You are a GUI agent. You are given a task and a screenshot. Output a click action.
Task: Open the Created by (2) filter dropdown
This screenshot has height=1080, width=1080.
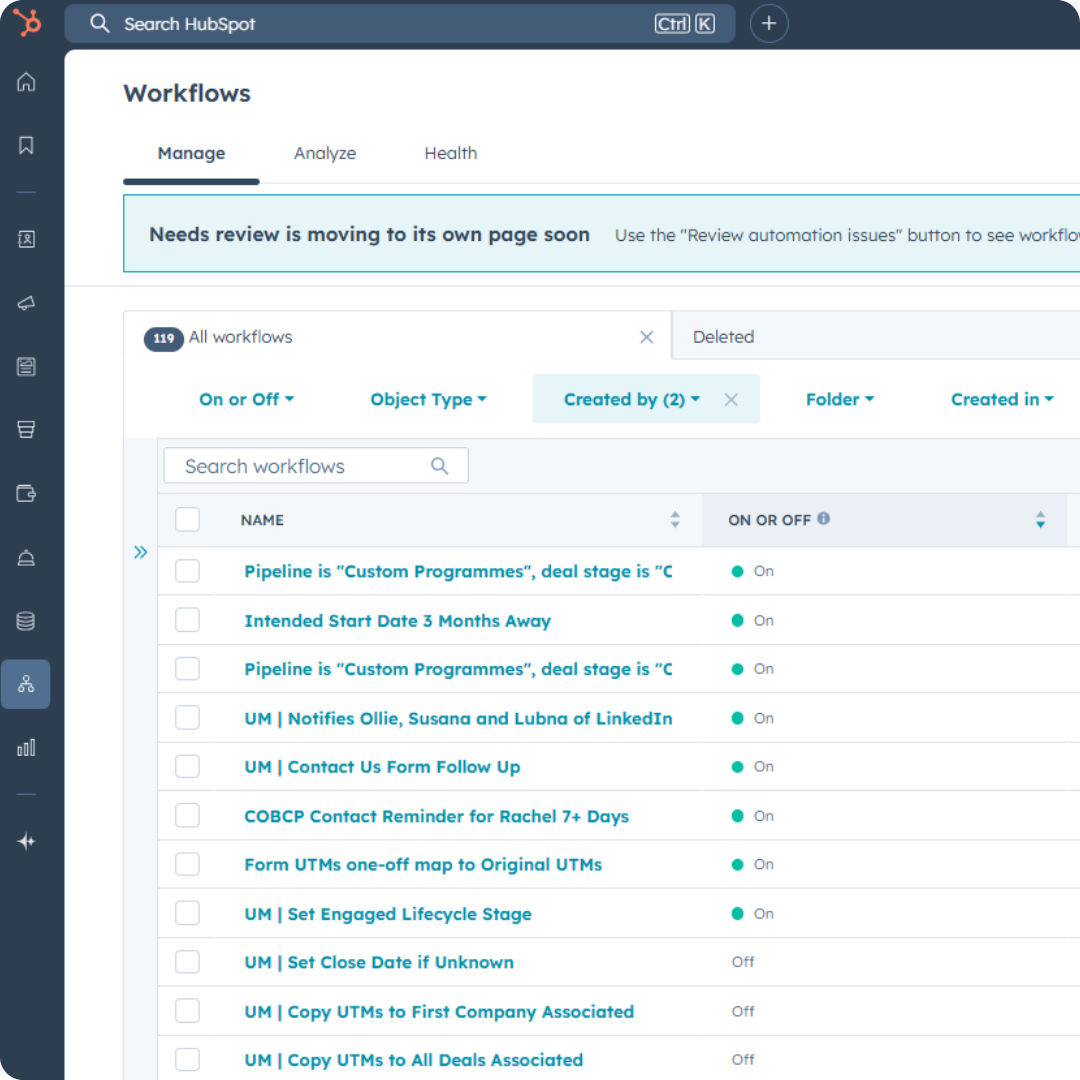(632, 399)
